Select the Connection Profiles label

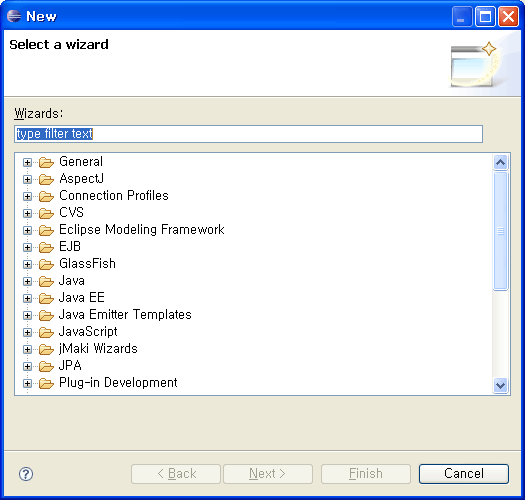tap(114, 196)
